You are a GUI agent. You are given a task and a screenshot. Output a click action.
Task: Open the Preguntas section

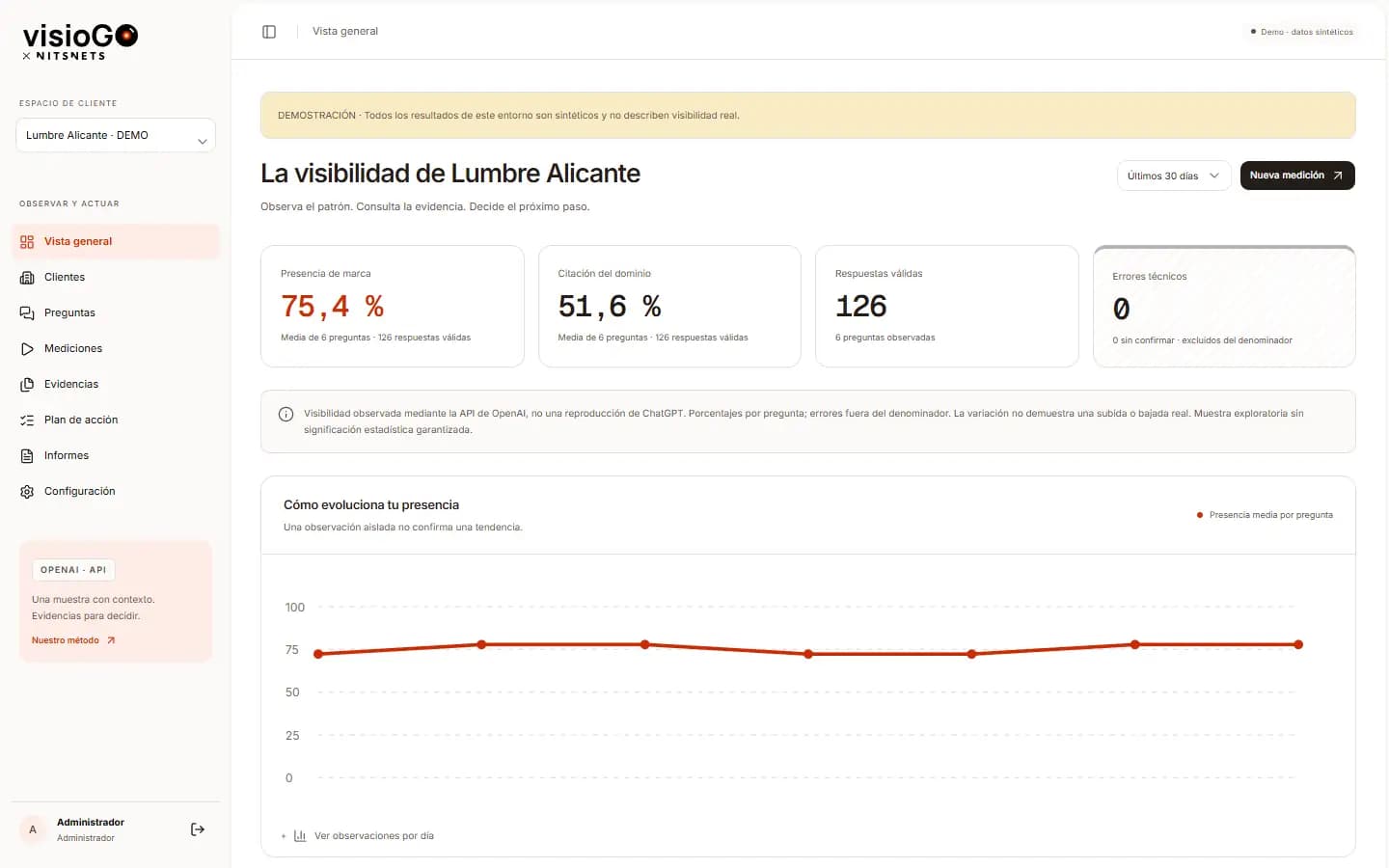point(116,313)
